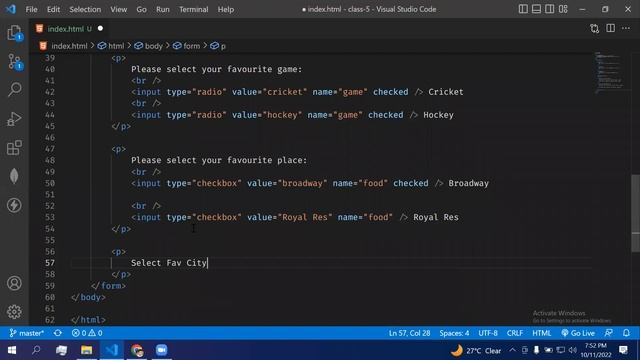Open the Terminal menu
Viewport: 640px width, 360px height.
(x=193, y=9)
